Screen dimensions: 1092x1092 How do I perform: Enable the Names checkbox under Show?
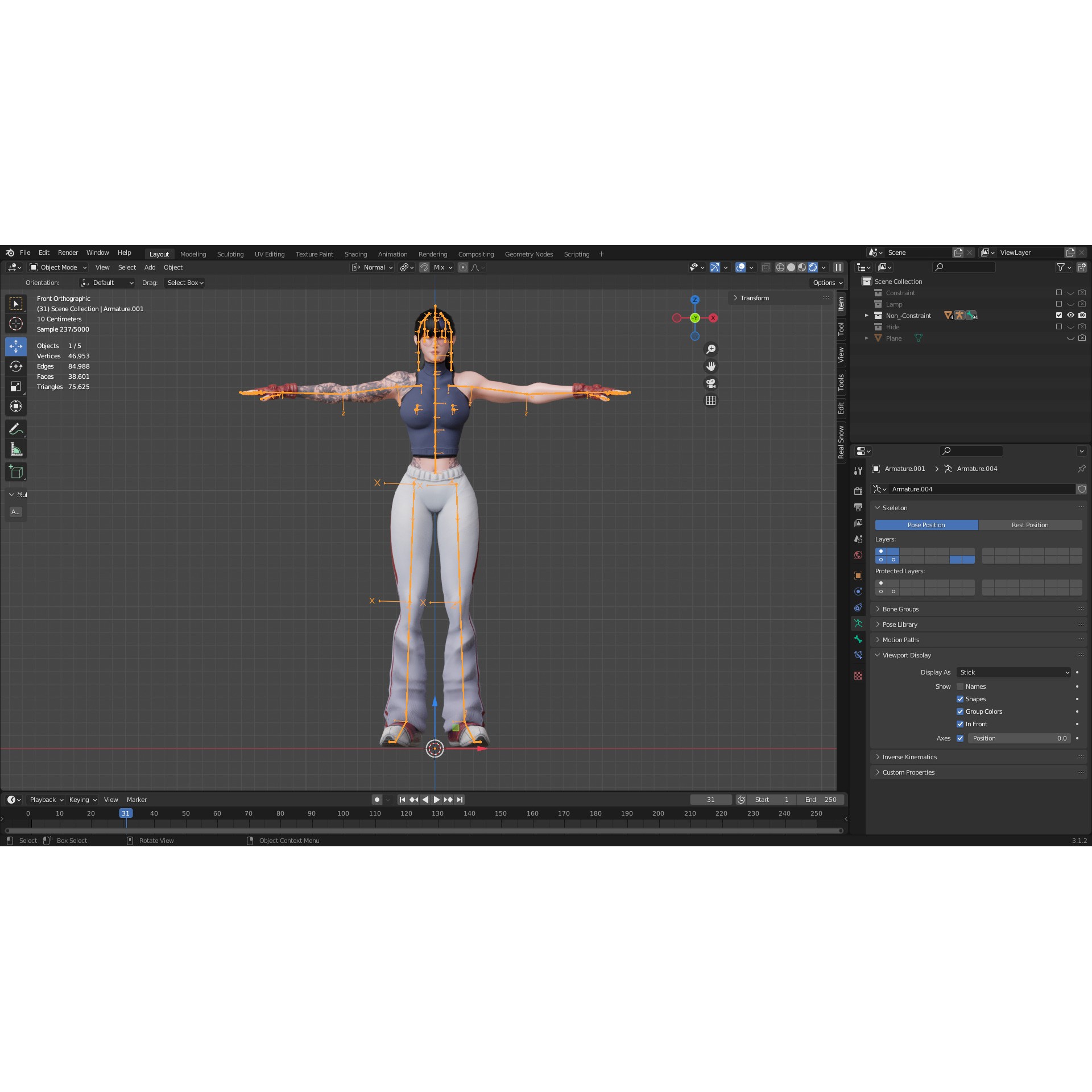(x=960, y=686)
